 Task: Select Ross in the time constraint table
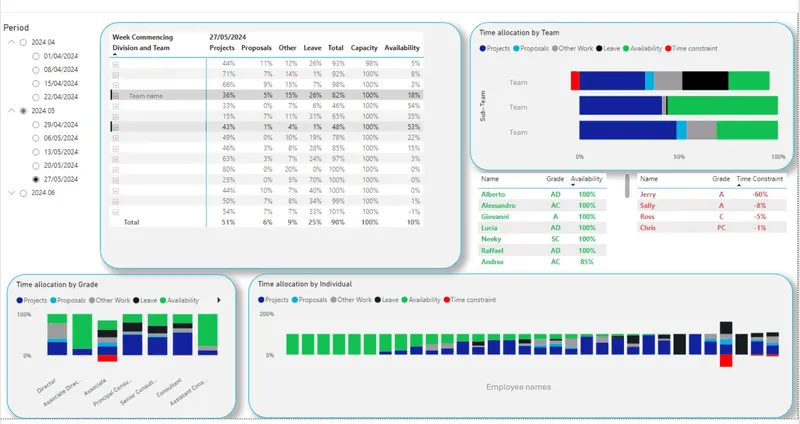(647, 217)
